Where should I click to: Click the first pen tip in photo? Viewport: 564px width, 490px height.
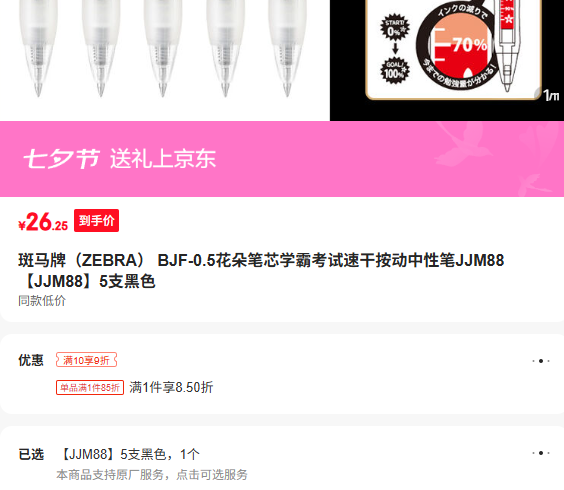tap(38, 88)
